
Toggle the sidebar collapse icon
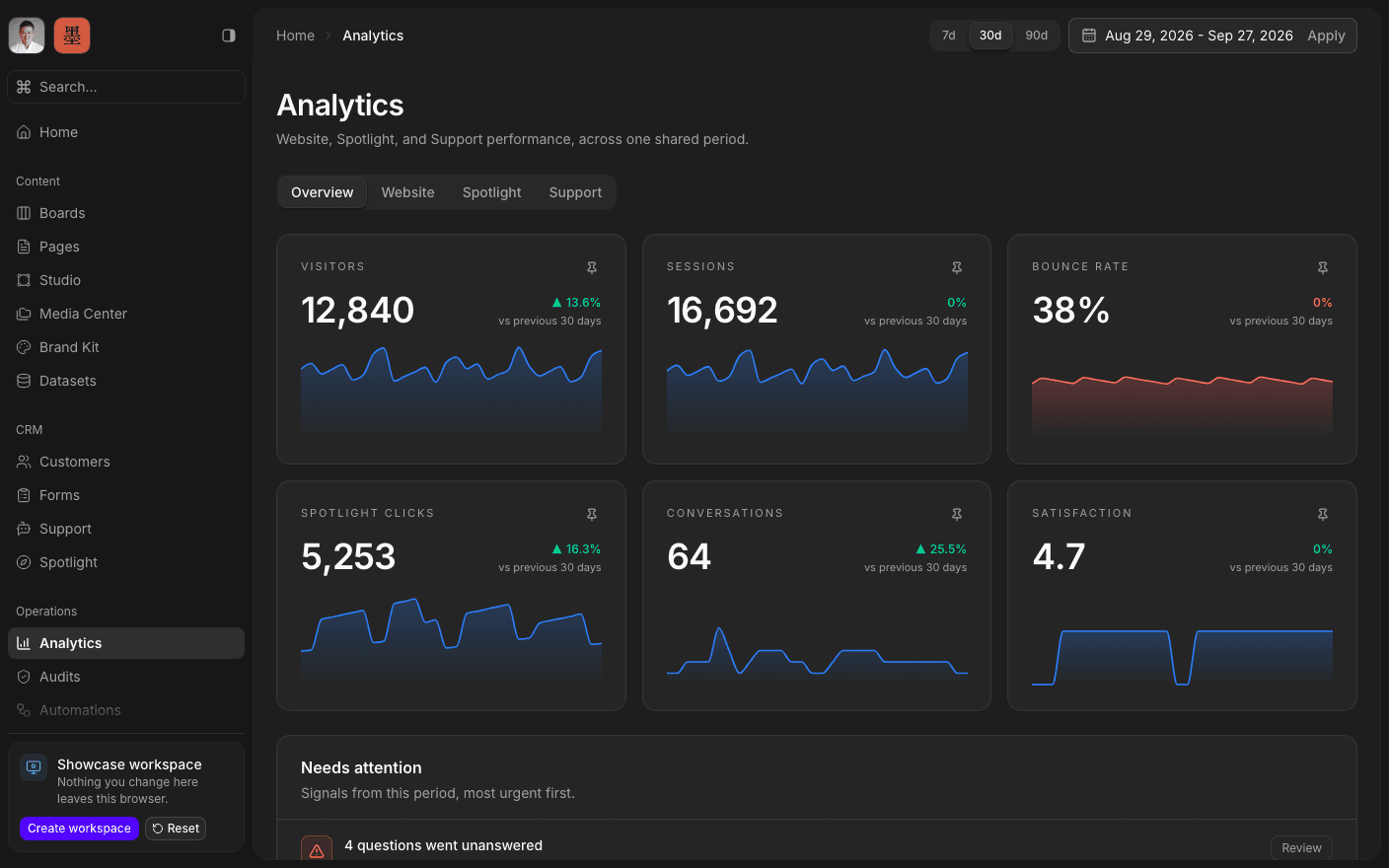pos(229,36)
